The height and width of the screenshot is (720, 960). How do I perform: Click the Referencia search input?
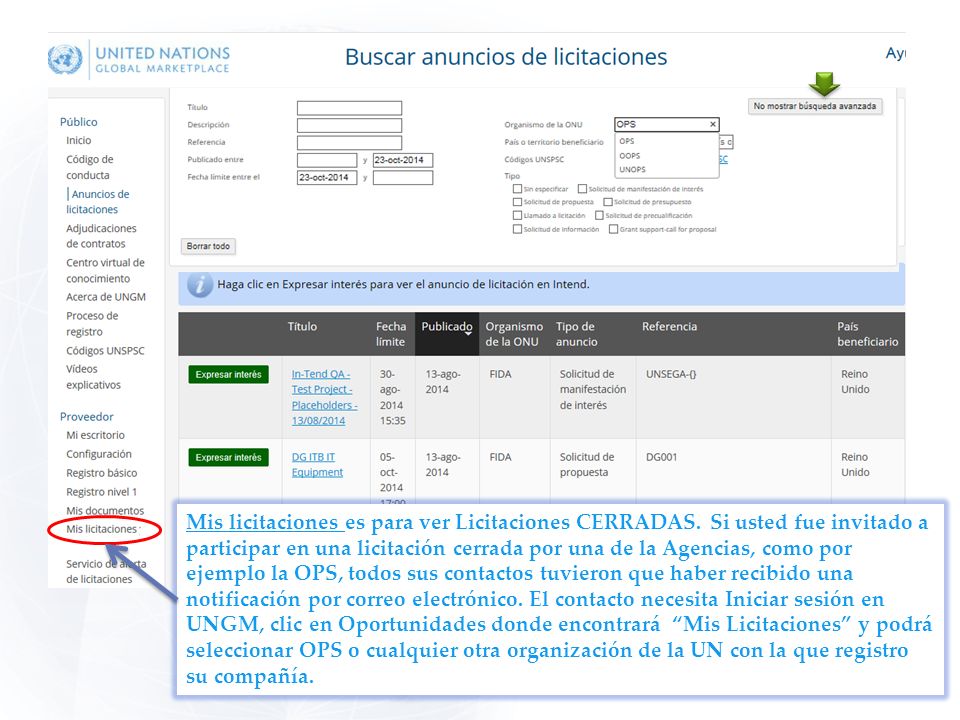pyautogui.click(x=349, y=143)
